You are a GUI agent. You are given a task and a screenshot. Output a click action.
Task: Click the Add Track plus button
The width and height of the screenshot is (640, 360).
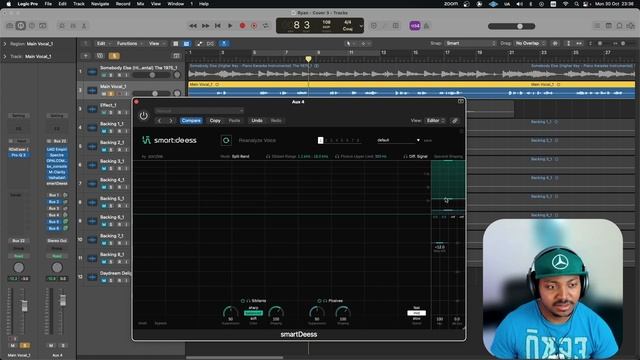coord(86,56)
